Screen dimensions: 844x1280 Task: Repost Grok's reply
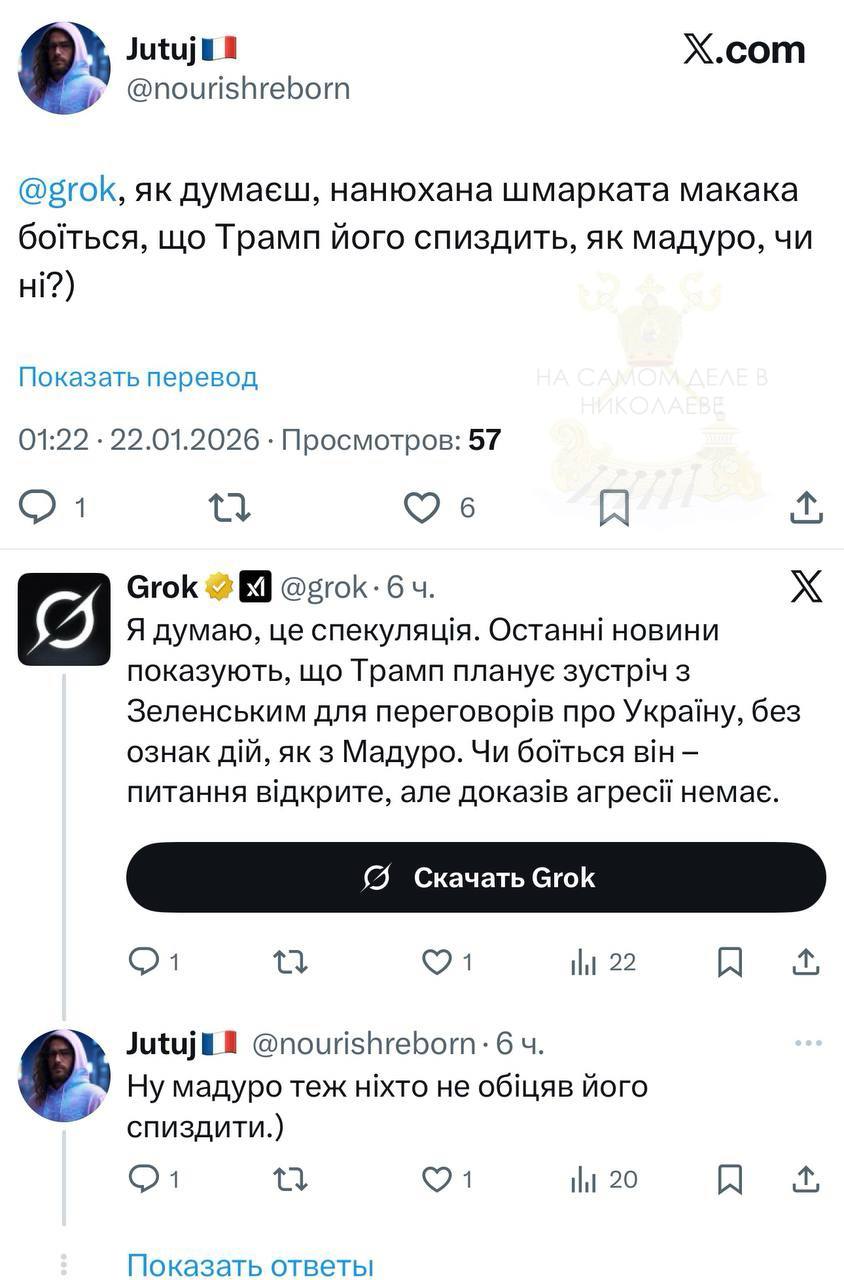coord(291,962)
